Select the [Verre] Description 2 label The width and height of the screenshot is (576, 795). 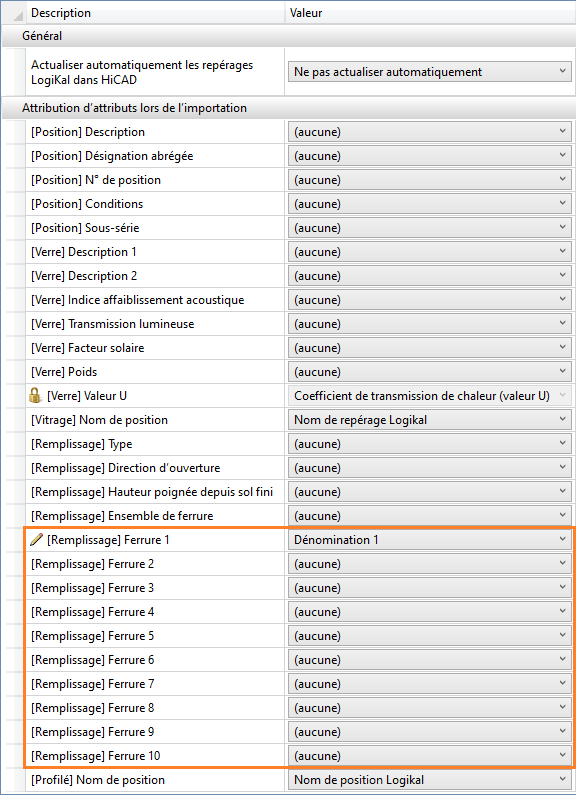pyautogui.click(x=84, y=276)
